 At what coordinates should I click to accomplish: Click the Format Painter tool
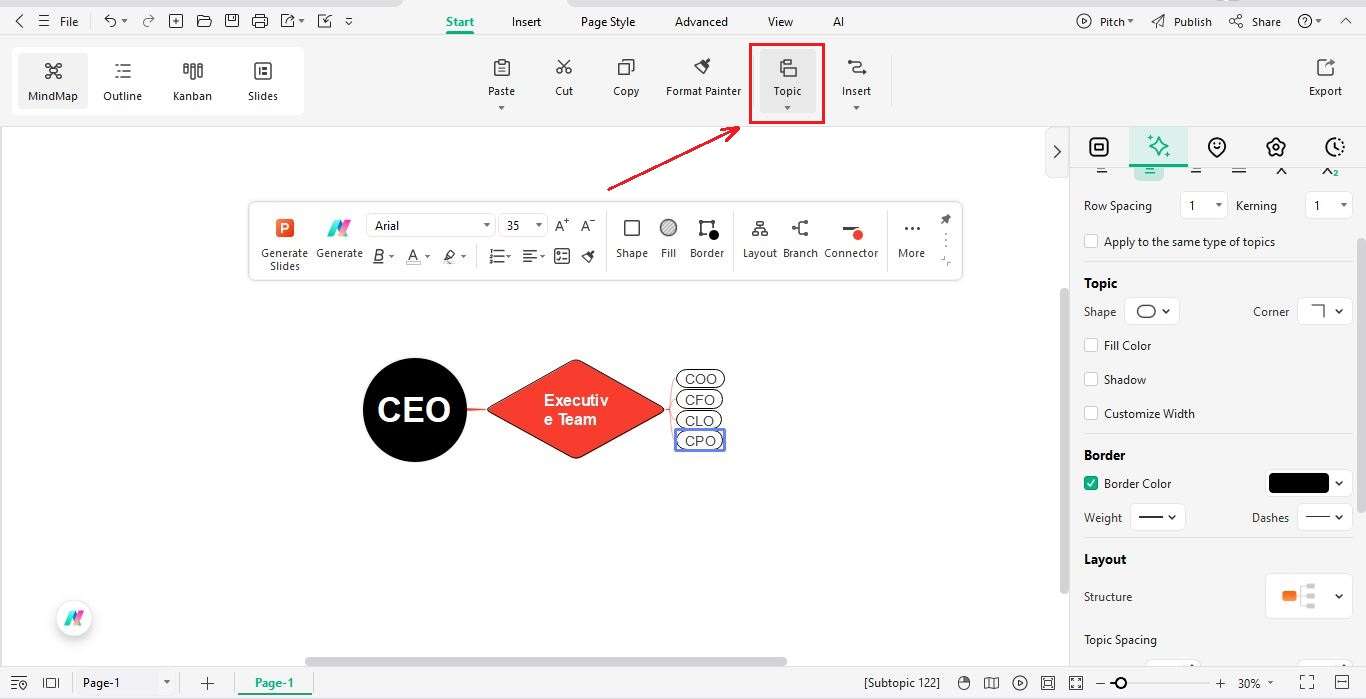tap(703, 75)
